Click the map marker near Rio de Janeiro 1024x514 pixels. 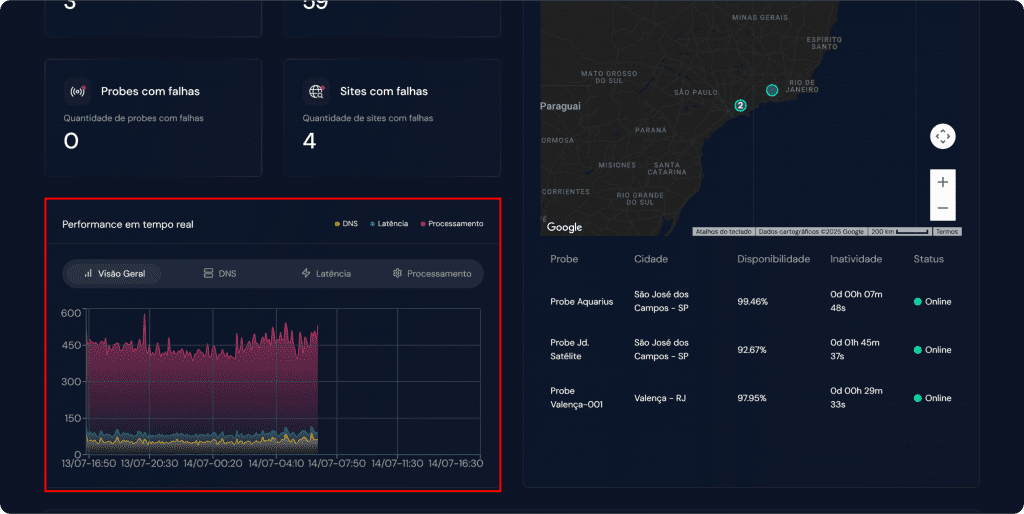772,90
